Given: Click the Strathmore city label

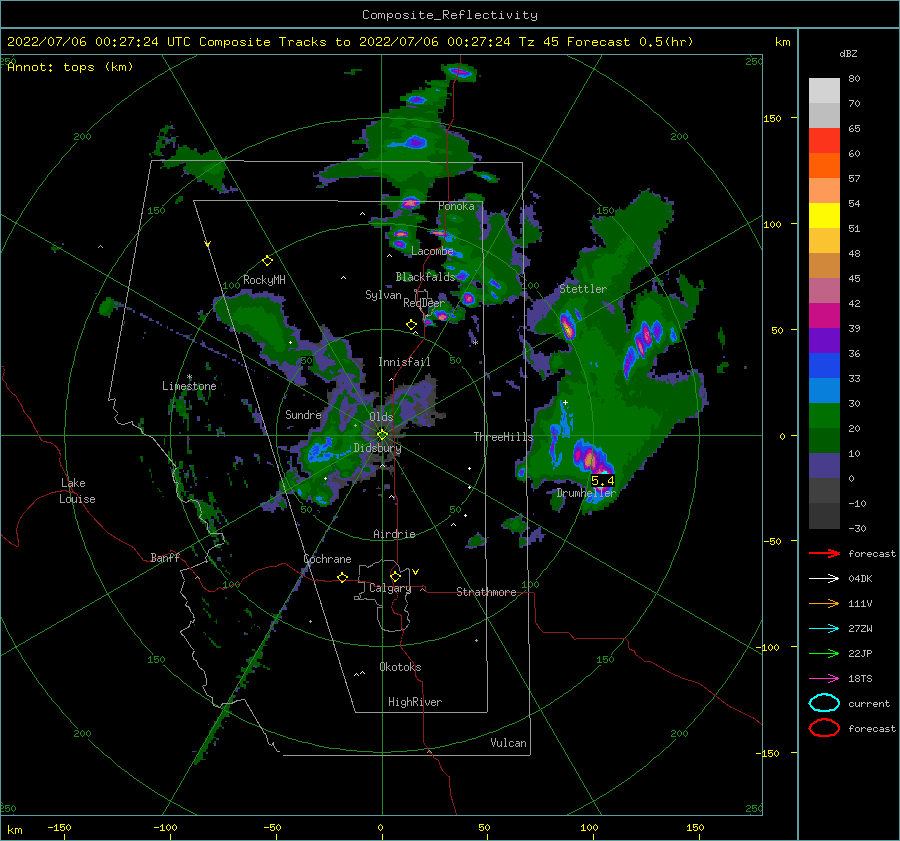Looking at the screenshot, I should coord(486,592).
